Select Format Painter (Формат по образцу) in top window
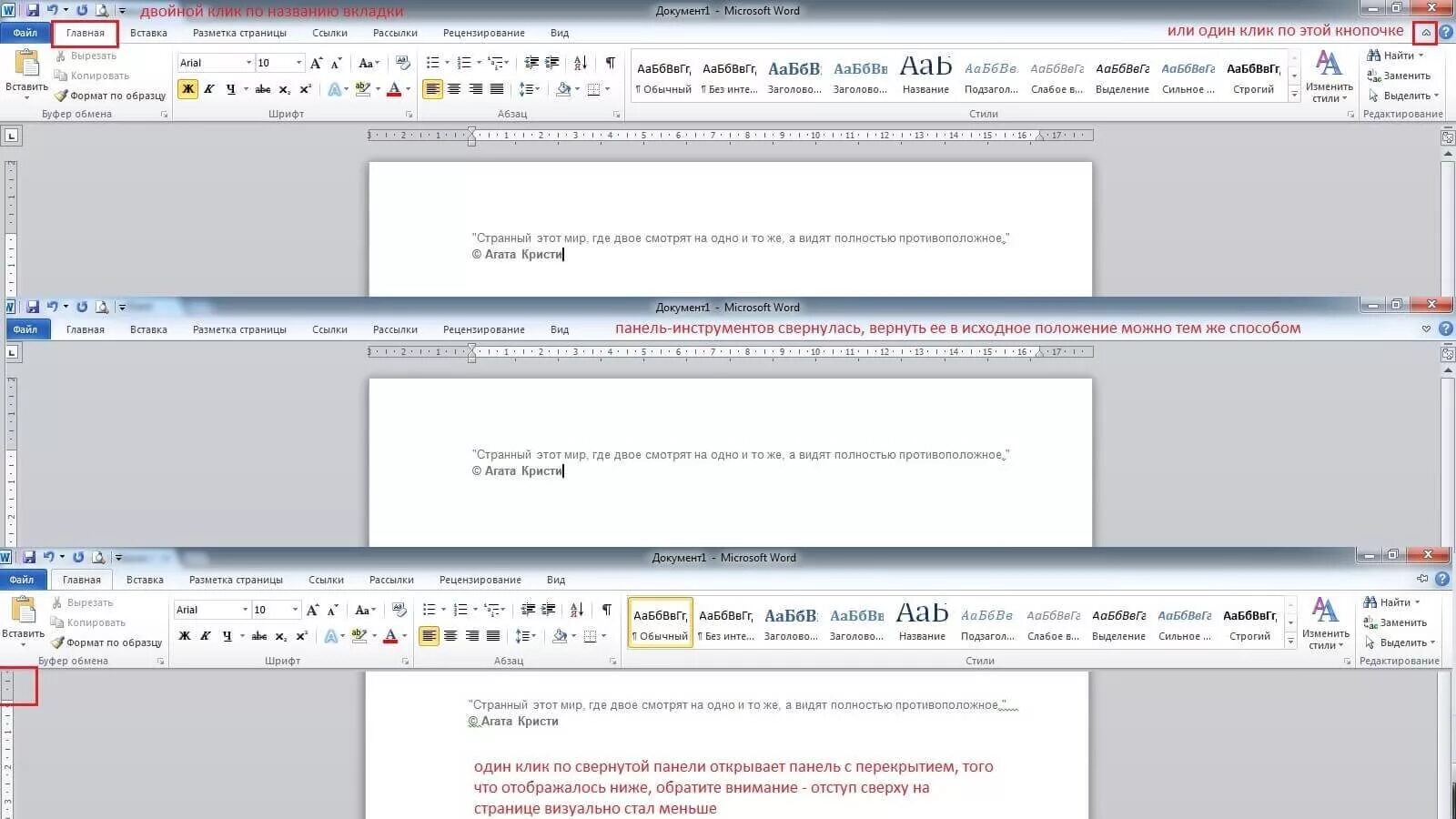 (x=109, y=96)
